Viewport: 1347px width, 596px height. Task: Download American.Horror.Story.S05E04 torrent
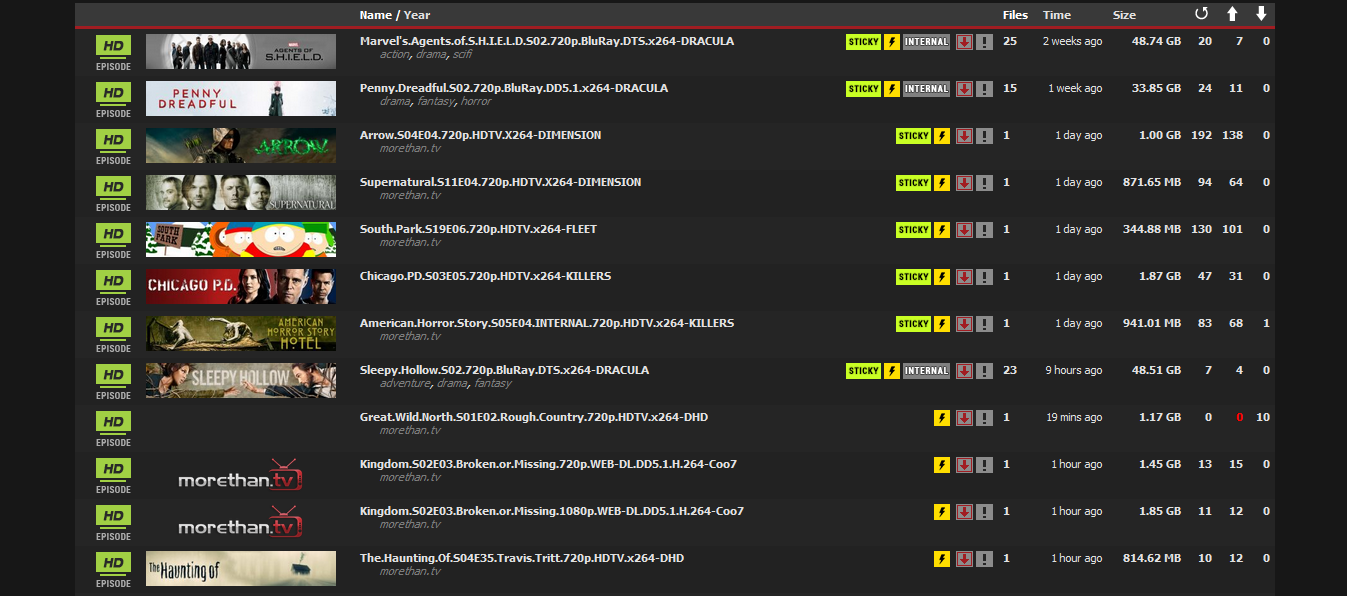[964, 324]
